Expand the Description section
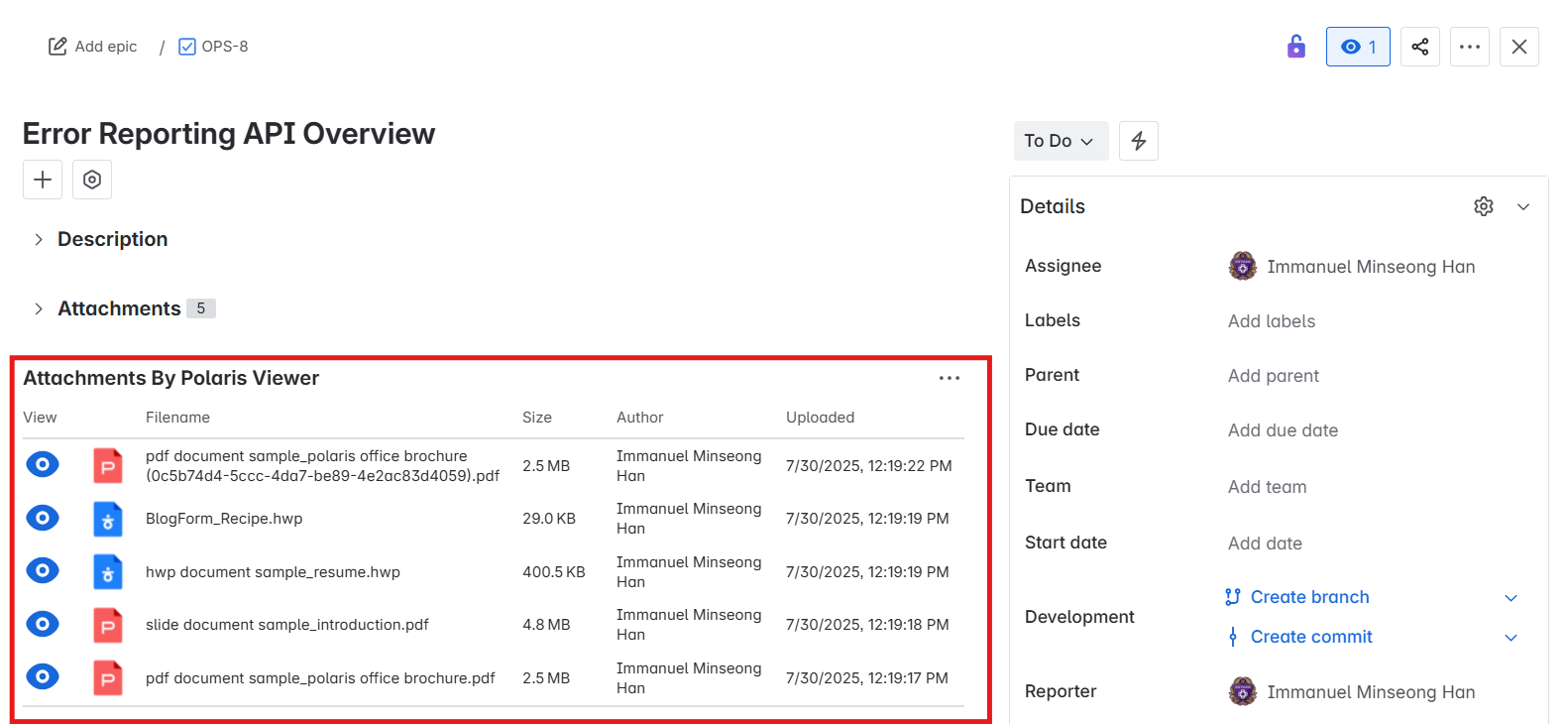 pos(39,239)
